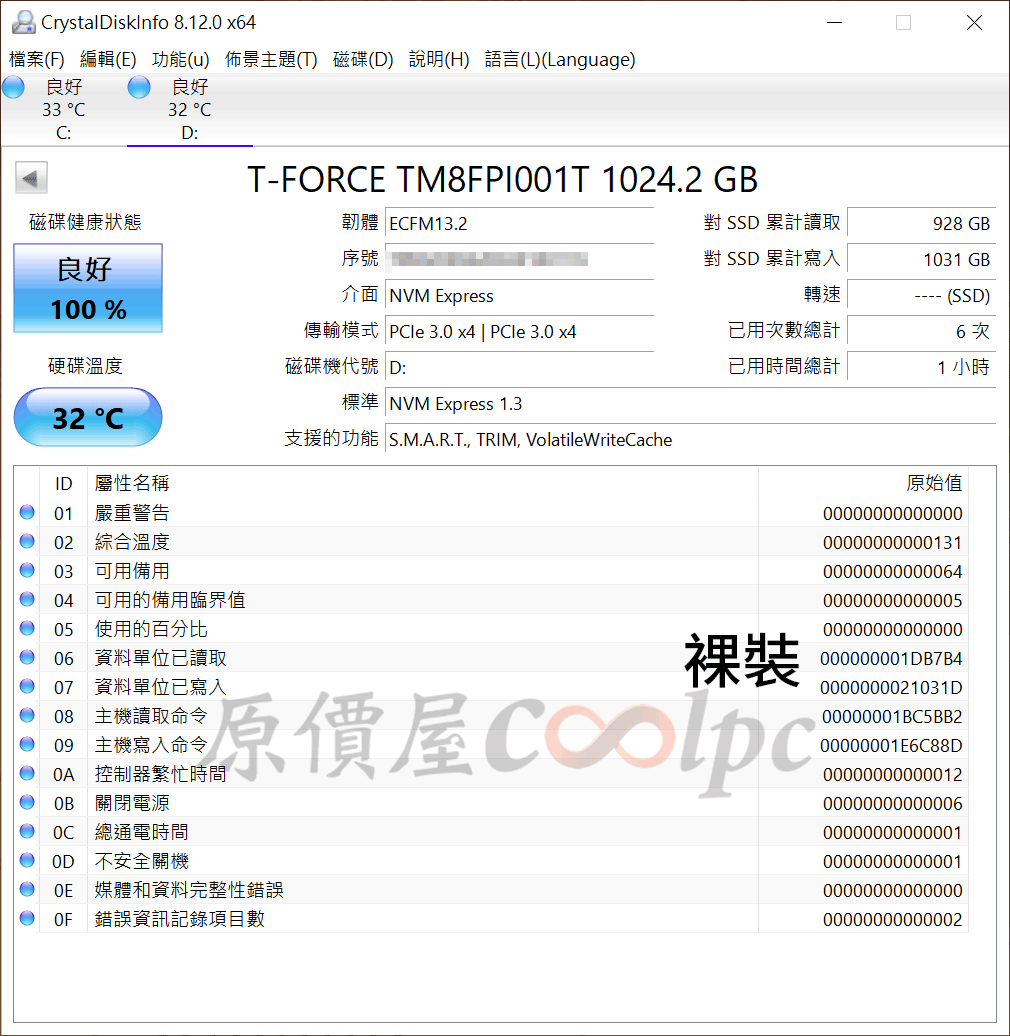Click the ID column header
The width and height of the screenshot is (1010, 1036).
coord(63,484)
